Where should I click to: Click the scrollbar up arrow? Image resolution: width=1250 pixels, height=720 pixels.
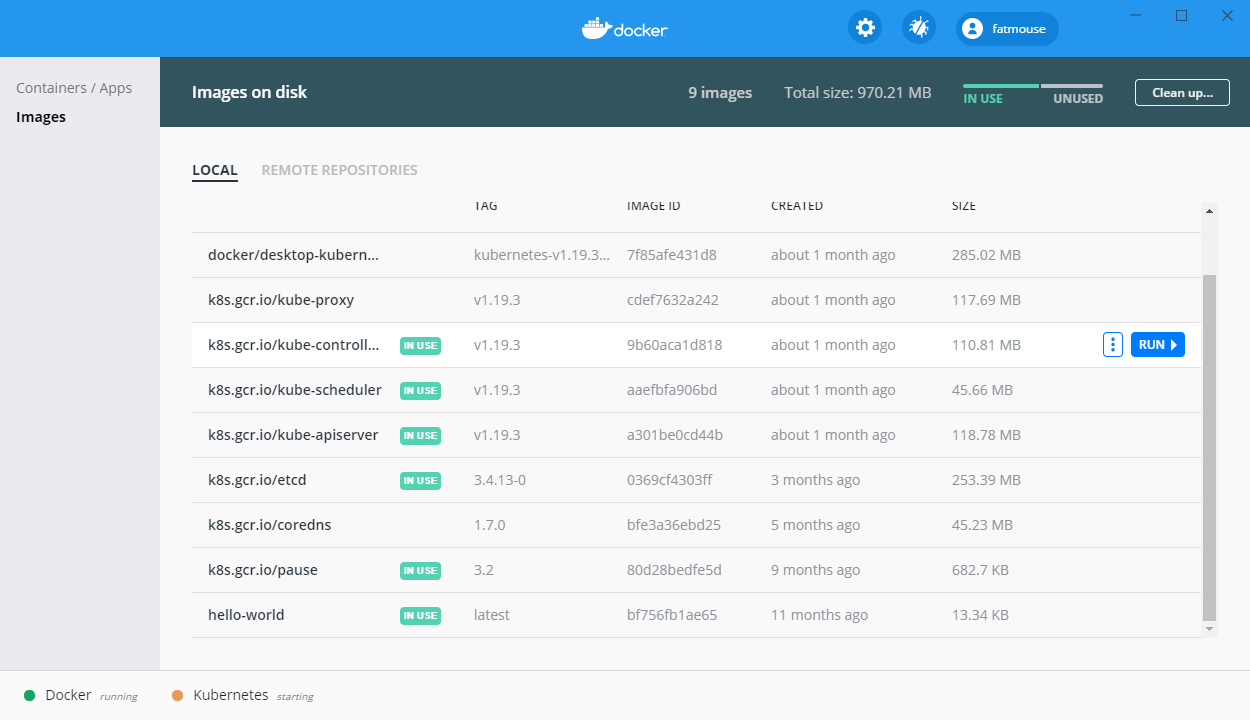click(1210, 211)
